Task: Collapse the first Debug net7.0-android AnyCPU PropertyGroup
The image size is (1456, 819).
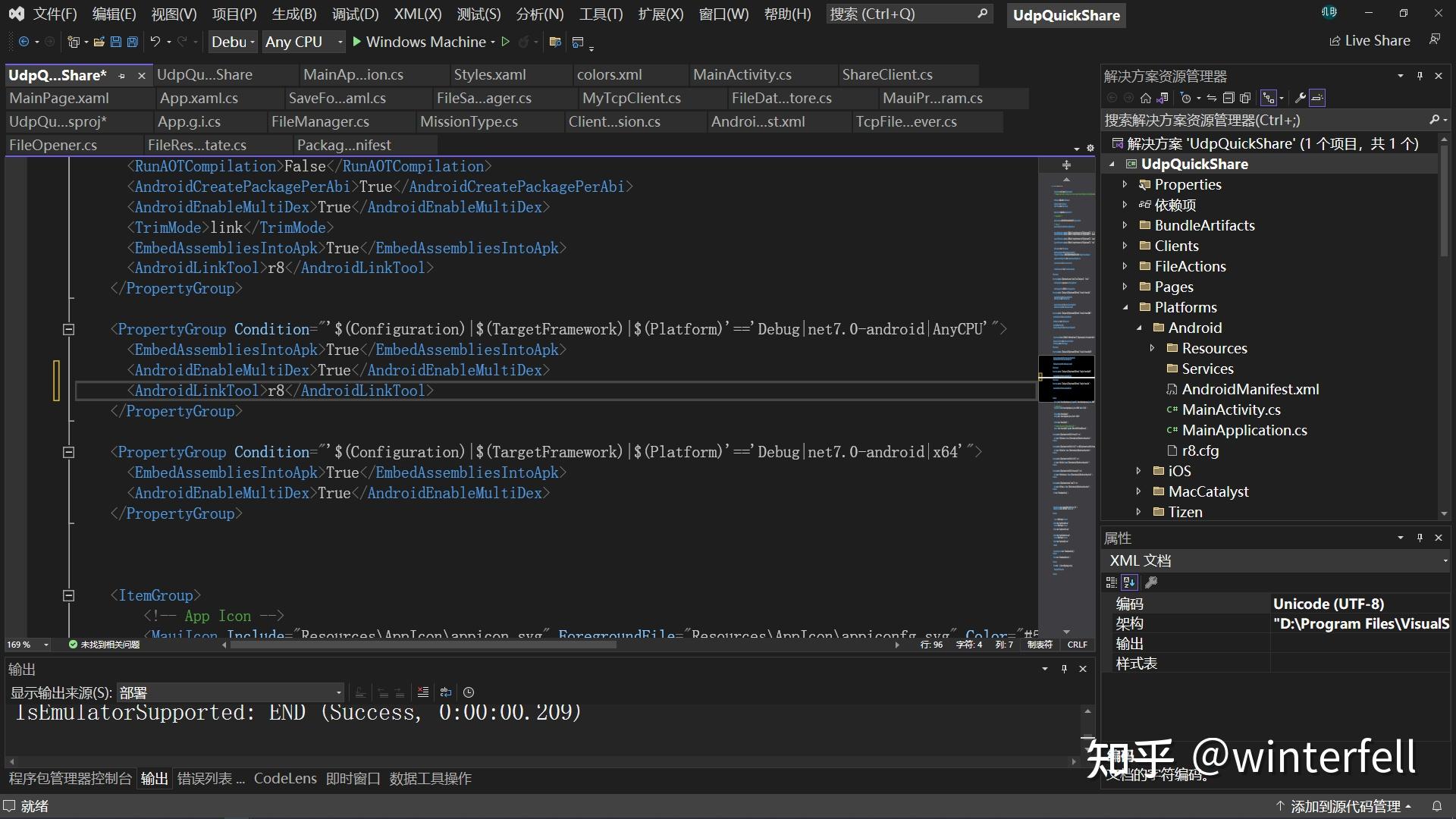Action: [68, 329]
